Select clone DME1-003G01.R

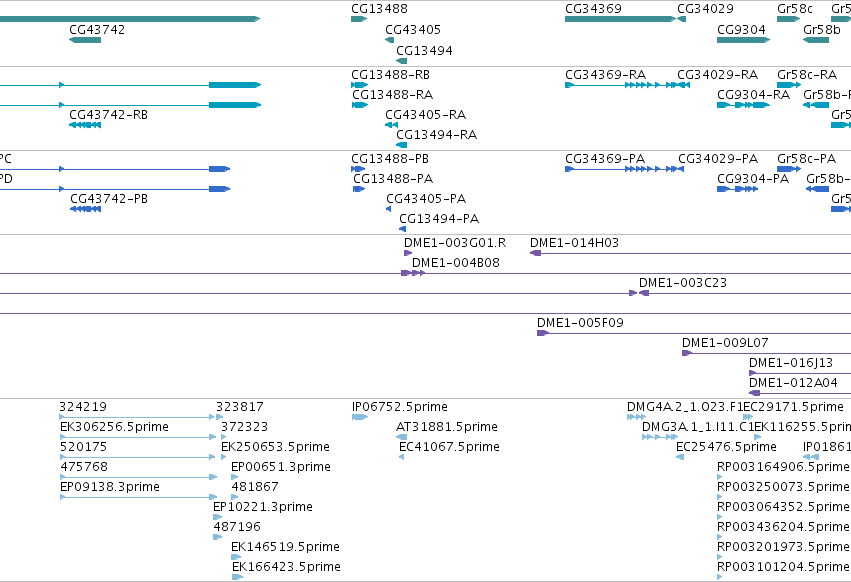click(x=408, y=253)
